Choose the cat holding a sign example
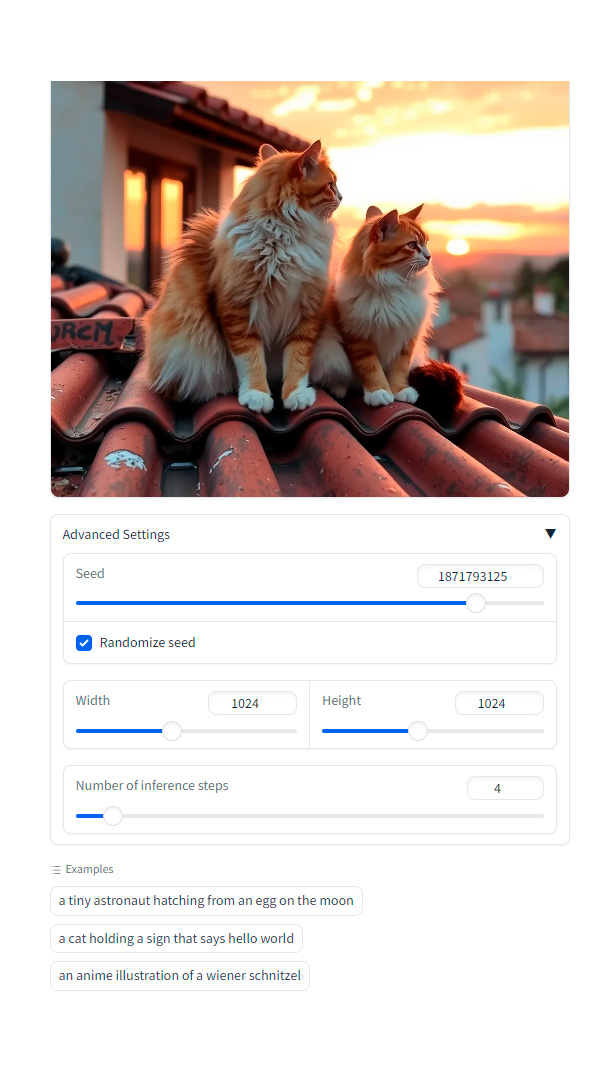The height and width of the screenshot is (1091, 614). click(x=176, y=939)
